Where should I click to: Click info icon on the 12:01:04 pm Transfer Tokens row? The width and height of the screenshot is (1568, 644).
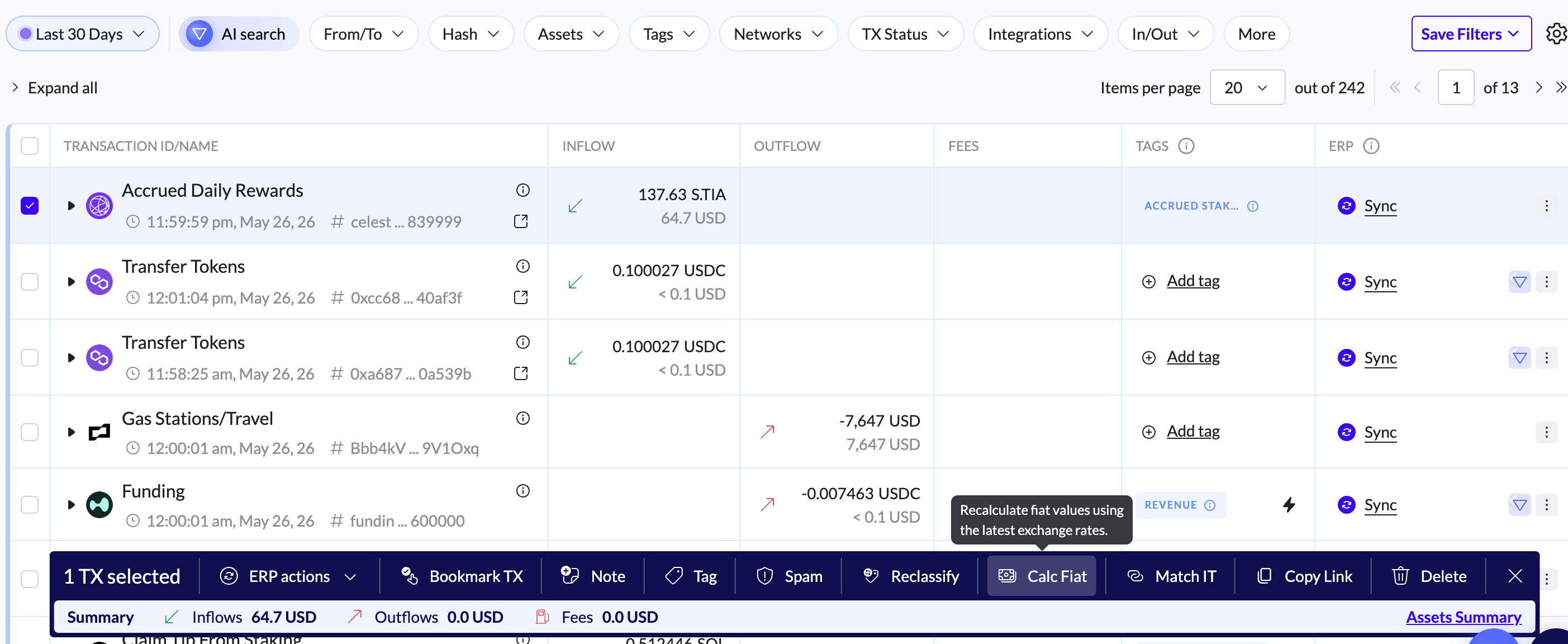tap(522, 266)
